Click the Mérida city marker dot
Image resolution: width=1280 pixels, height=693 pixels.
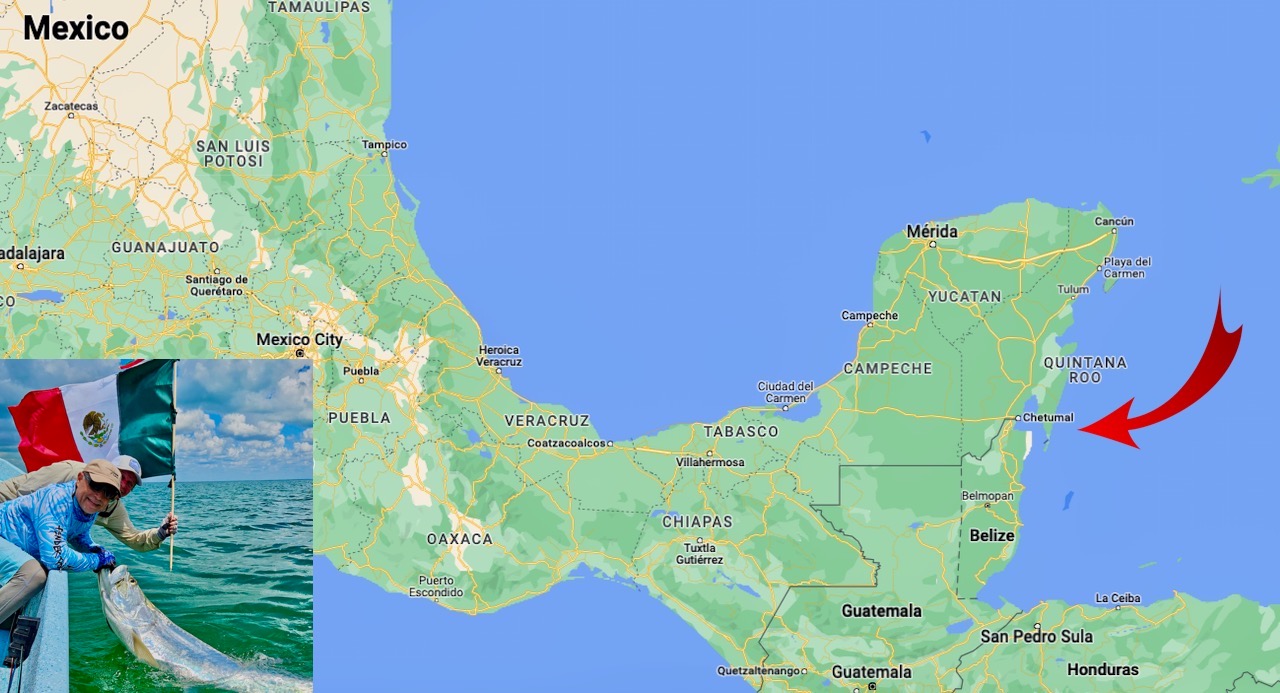click(x=932, y=244)
